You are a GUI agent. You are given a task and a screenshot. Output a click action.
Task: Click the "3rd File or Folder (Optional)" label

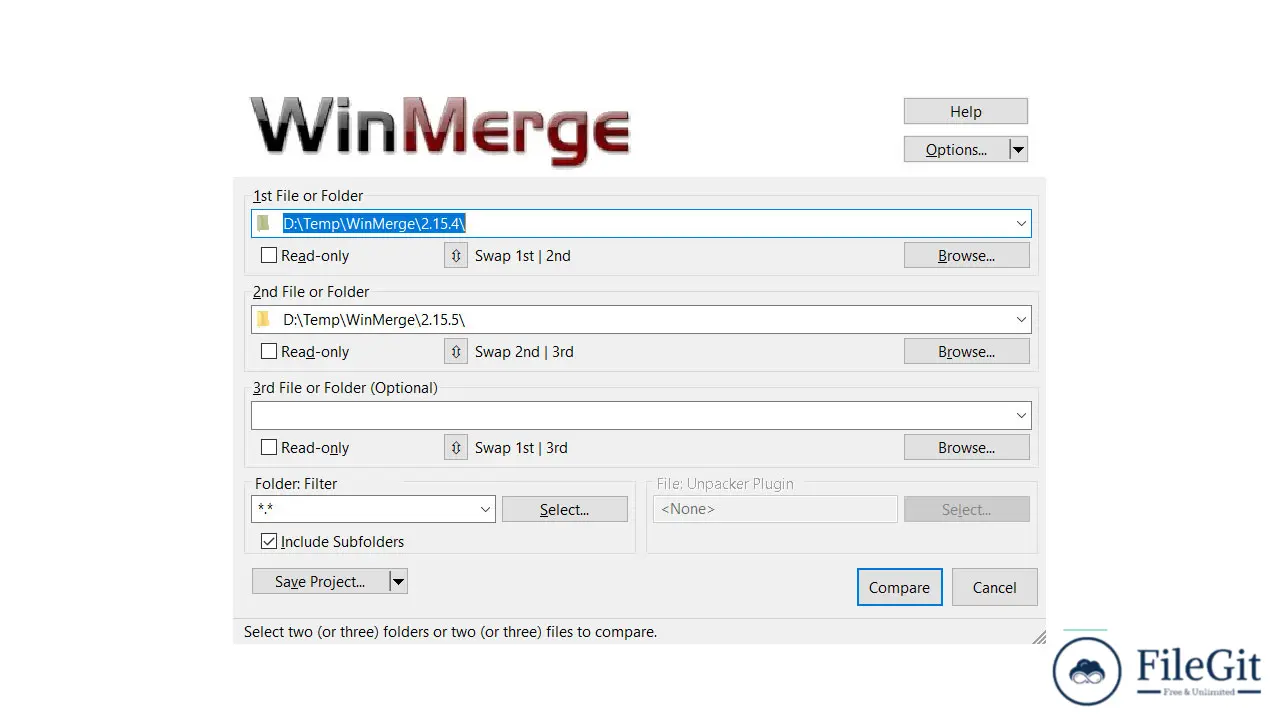coord(345,388)
